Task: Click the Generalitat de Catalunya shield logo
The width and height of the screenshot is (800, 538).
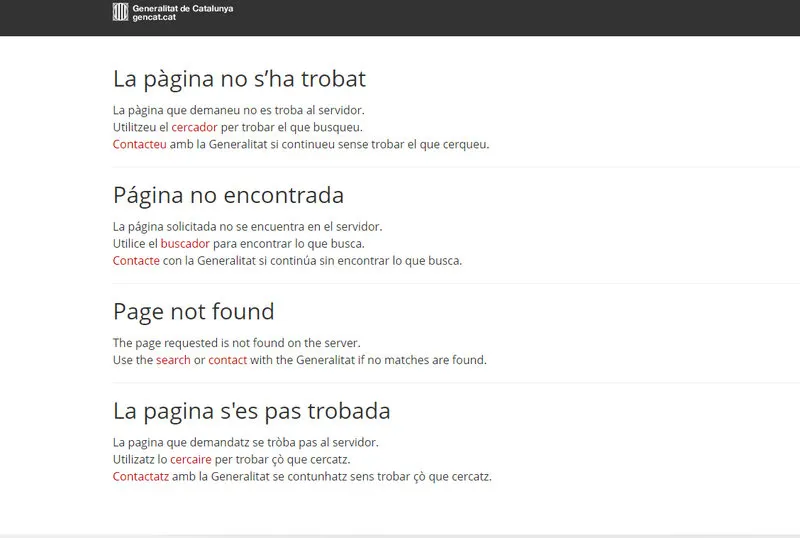Action: point(120,12)
